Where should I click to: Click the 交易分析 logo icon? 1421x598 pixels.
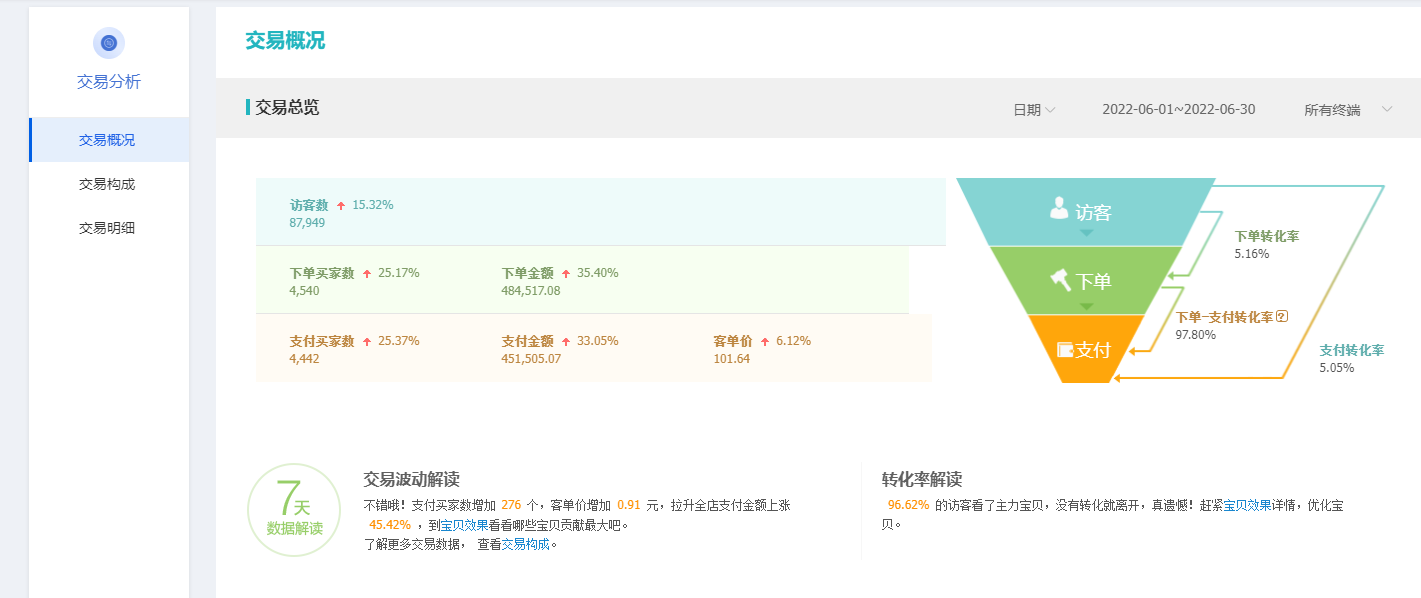109,43
